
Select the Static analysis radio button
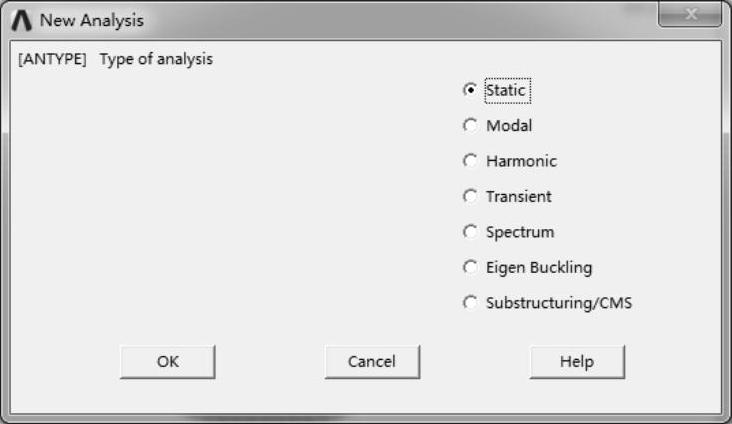[470, 90]
